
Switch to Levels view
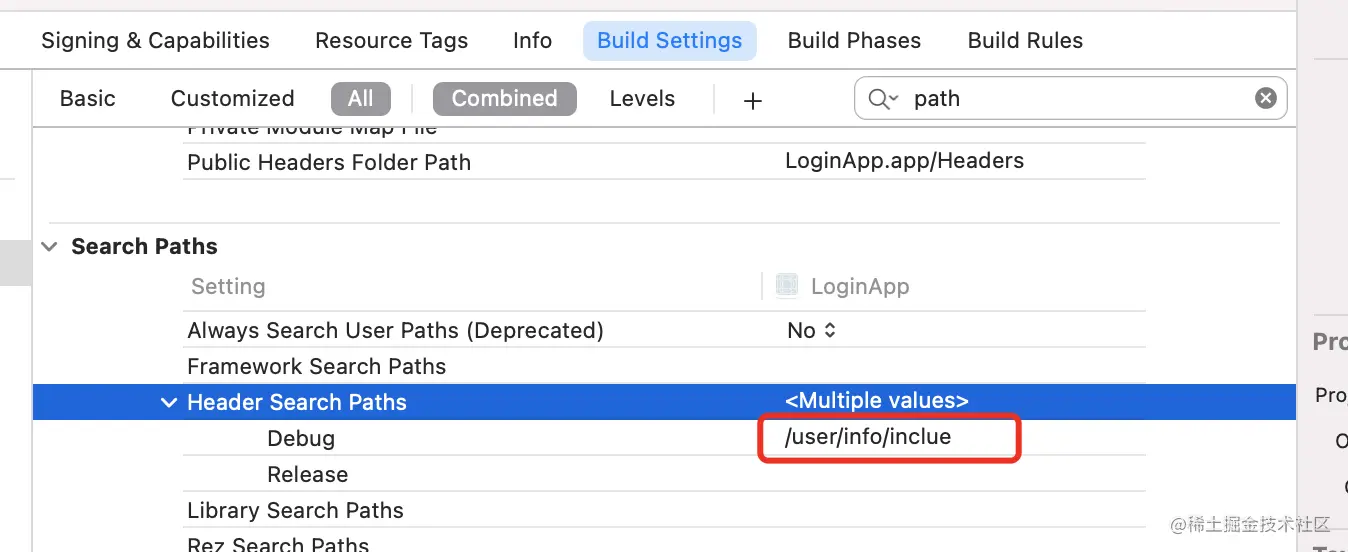coord(642,98)
